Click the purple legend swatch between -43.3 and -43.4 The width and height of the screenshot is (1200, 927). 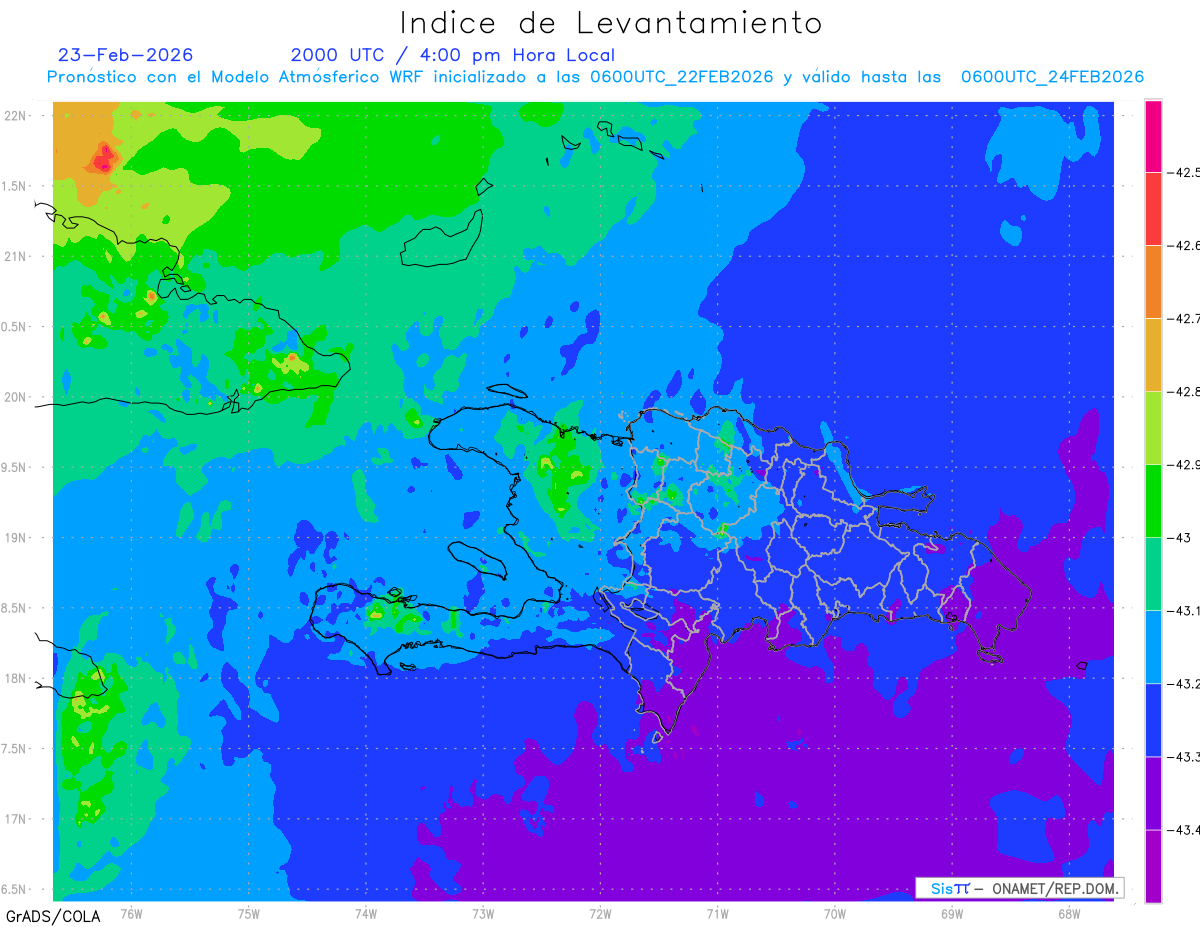[1153, 793]
